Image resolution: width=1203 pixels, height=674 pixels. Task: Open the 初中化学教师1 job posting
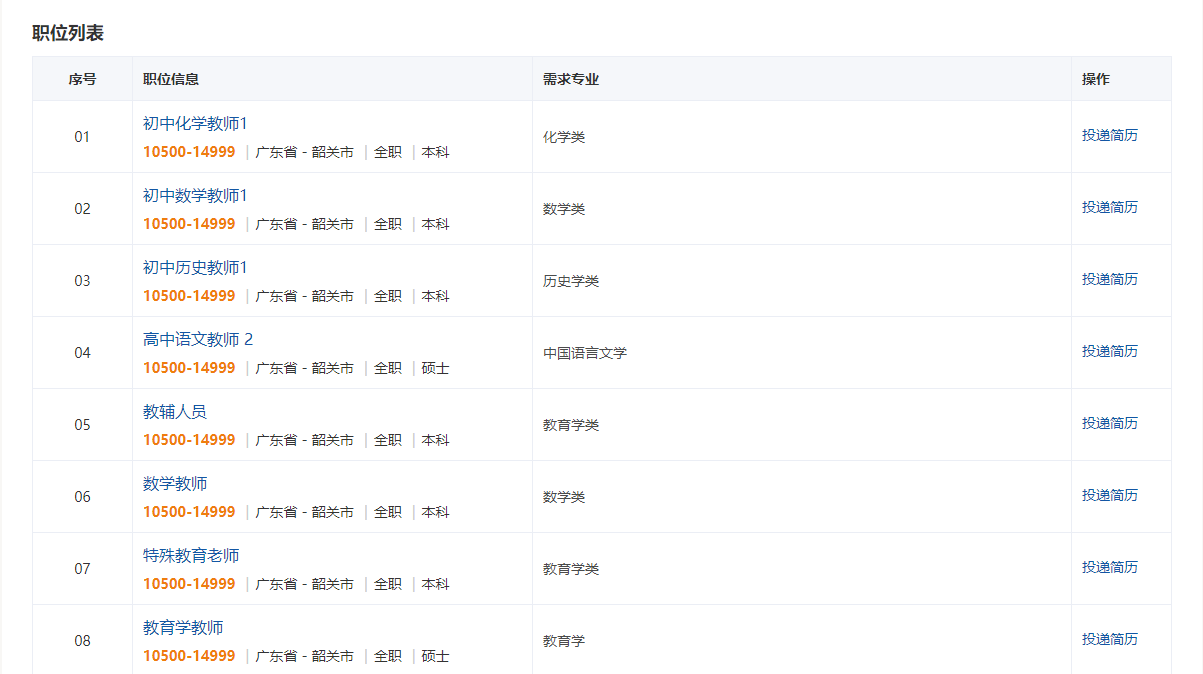[194, 124]
